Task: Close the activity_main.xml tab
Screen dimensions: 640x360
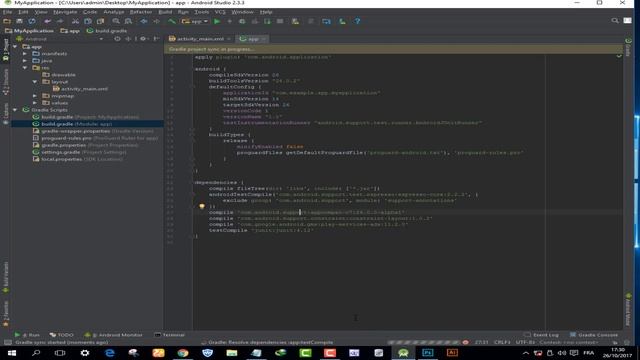Action: (229, 39)
